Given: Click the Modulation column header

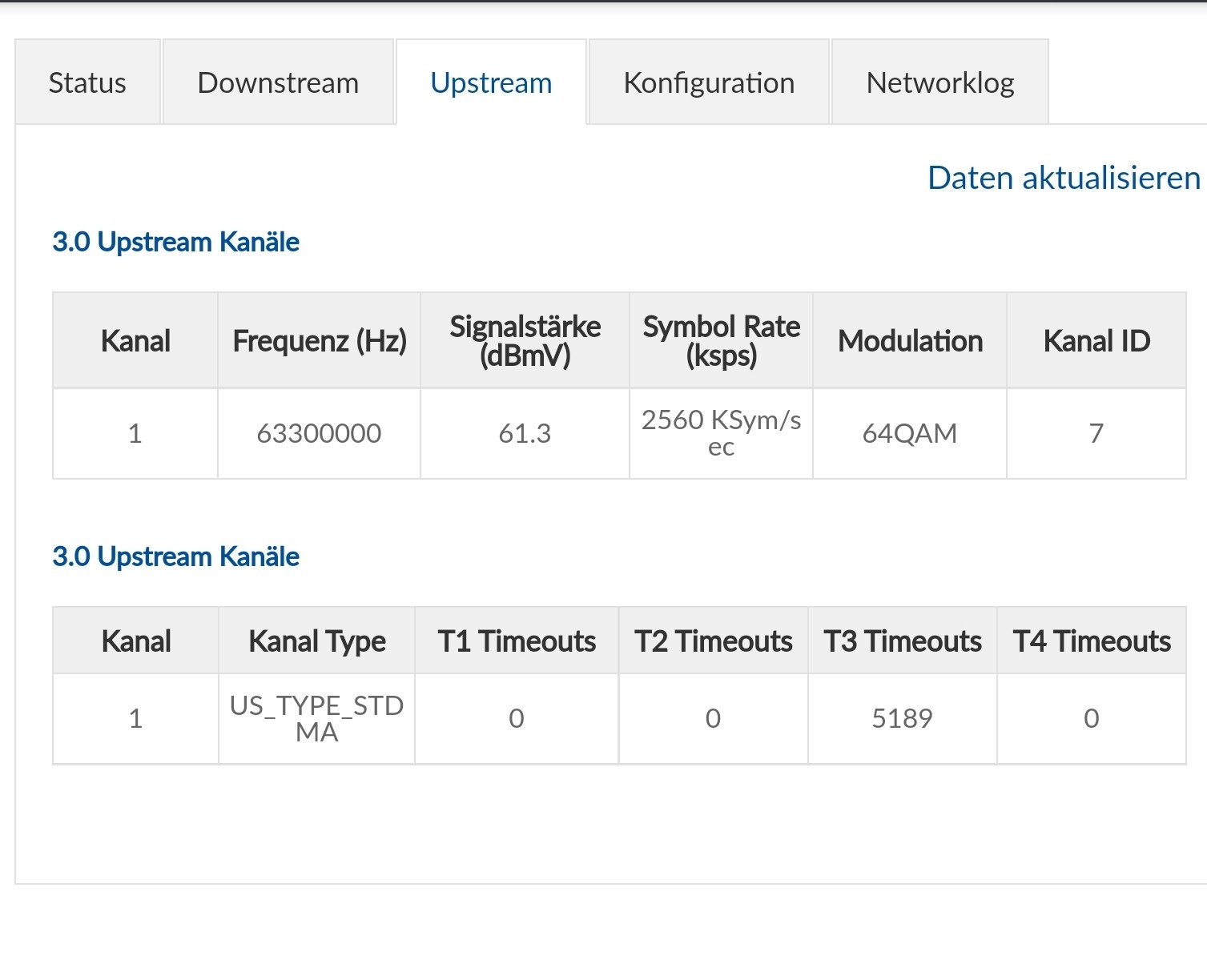Looking at the screenshot, I should point(910,341).
